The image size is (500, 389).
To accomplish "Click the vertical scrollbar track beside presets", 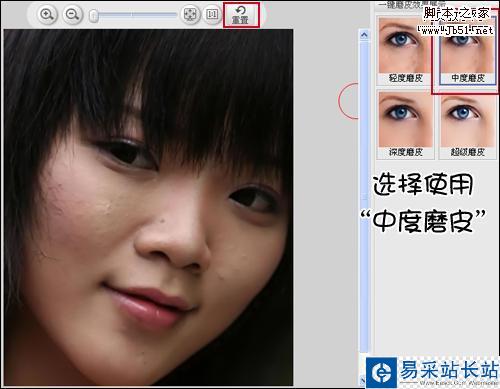I will (364, 197).
